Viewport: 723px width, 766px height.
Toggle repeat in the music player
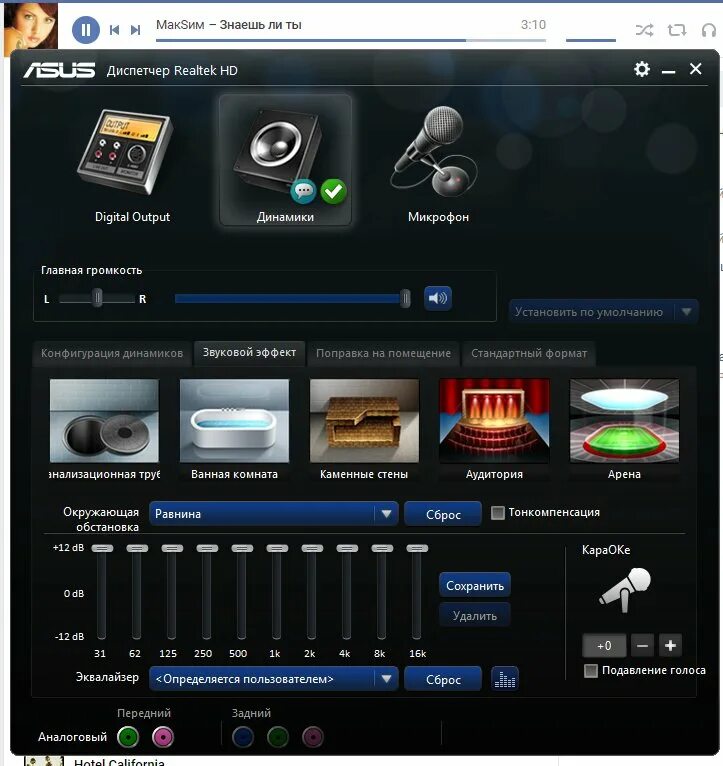click(677, 30)
